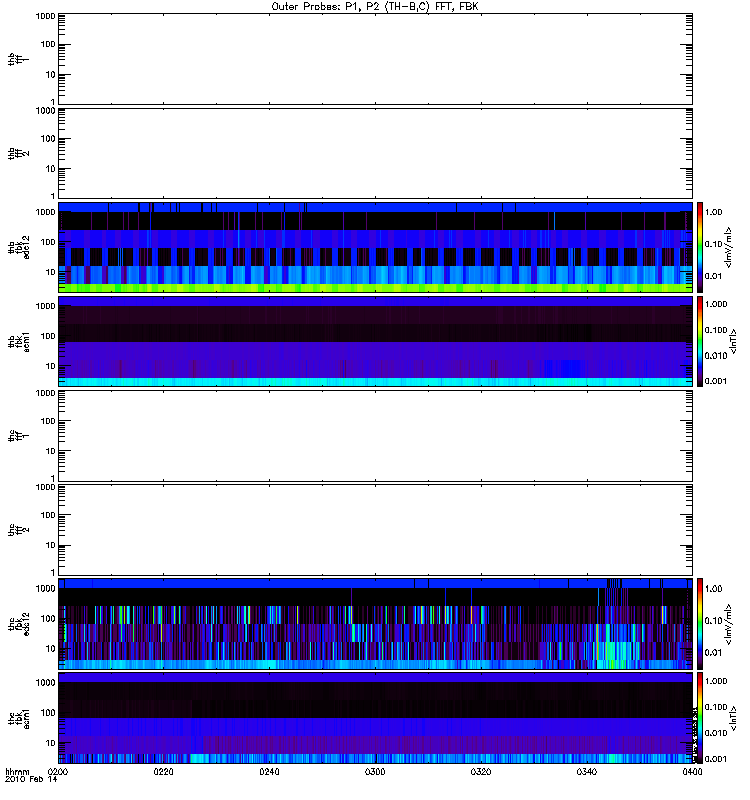Click the '100' y-axis tick label of thb fbk scm1

point(48,336)
